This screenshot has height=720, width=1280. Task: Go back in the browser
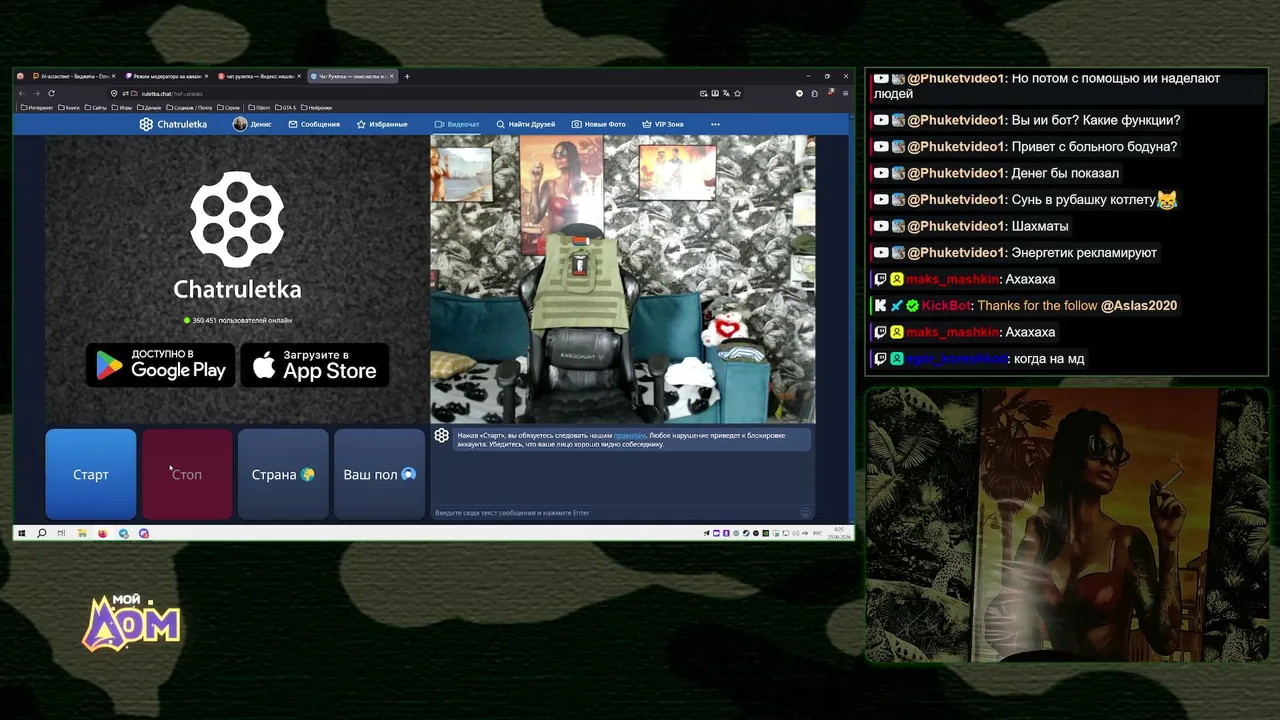pos(23,93)
